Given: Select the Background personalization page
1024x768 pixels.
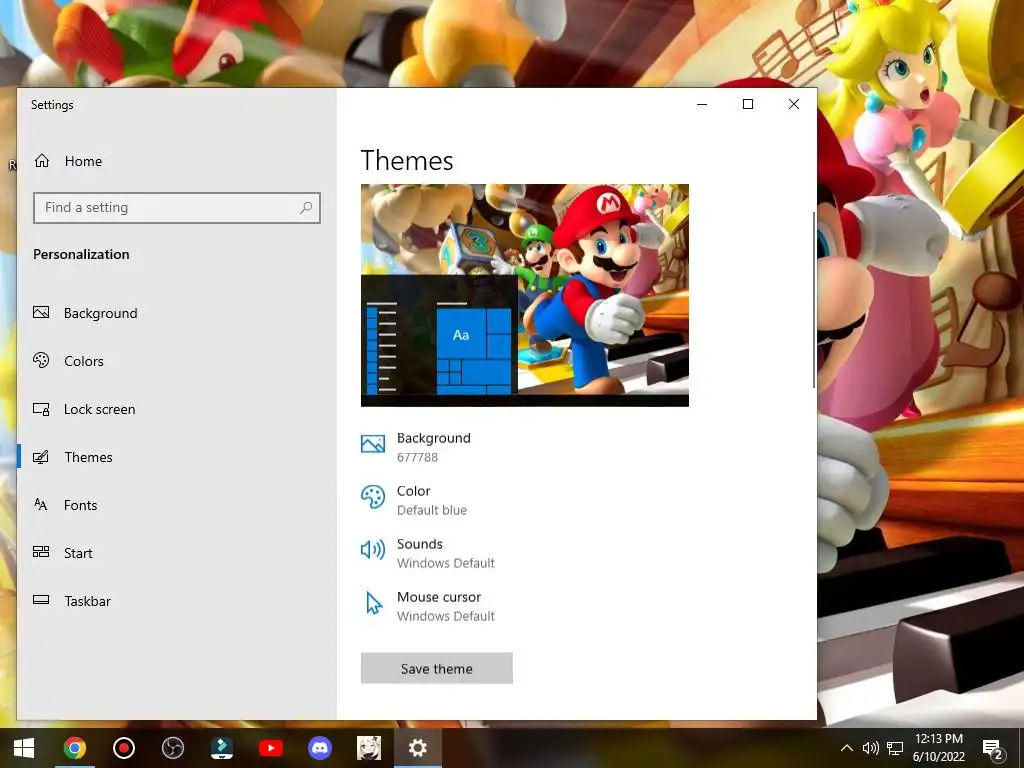Looking at the screenshot, I should pos(101,313).
